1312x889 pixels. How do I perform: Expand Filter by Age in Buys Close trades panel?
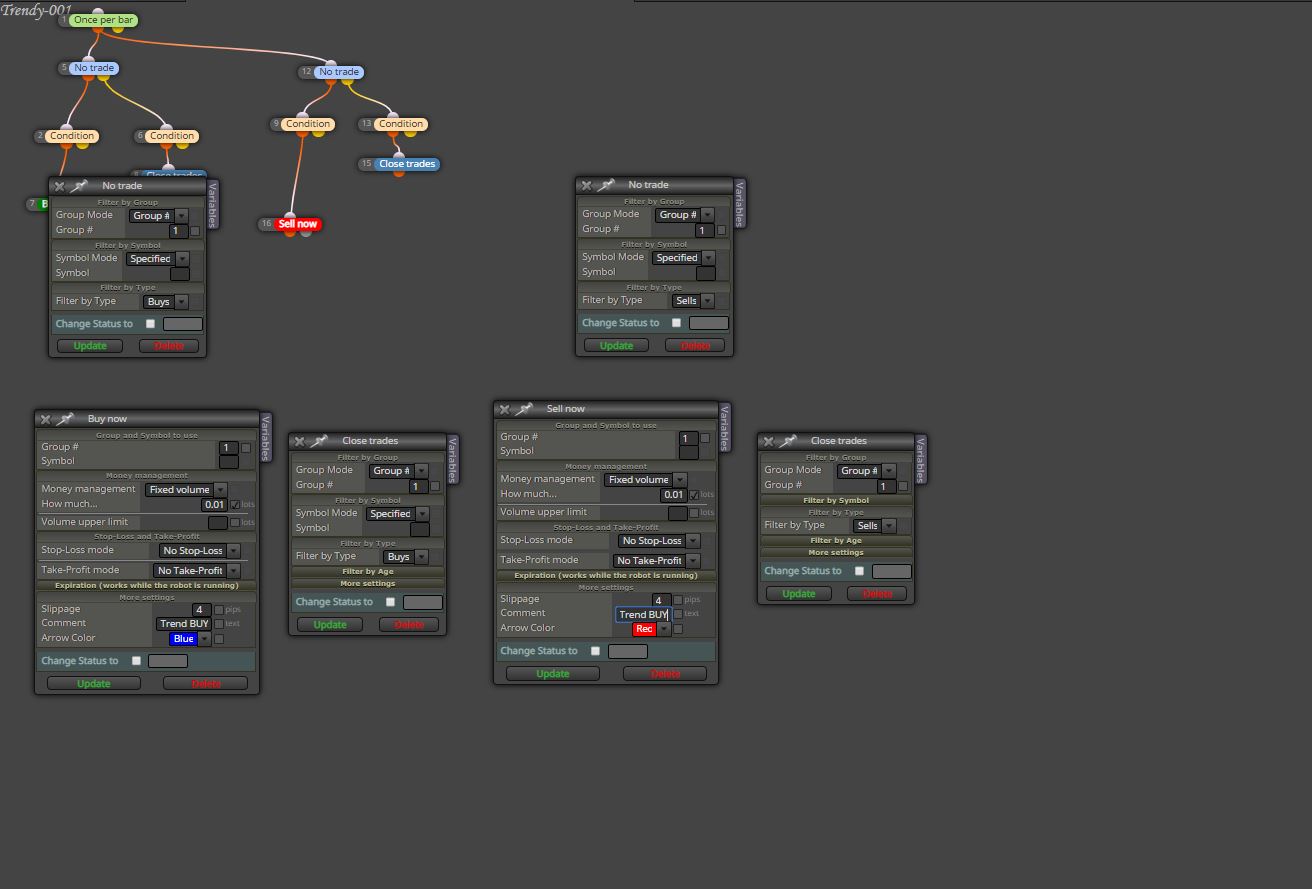click(367, 572)
